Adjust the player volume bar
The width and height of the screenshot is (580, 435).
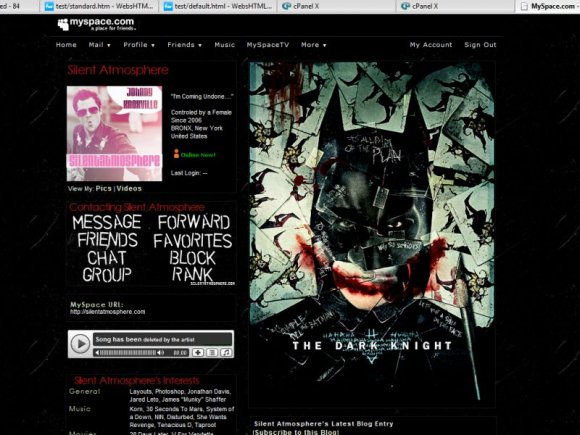(x=128, y=353)
